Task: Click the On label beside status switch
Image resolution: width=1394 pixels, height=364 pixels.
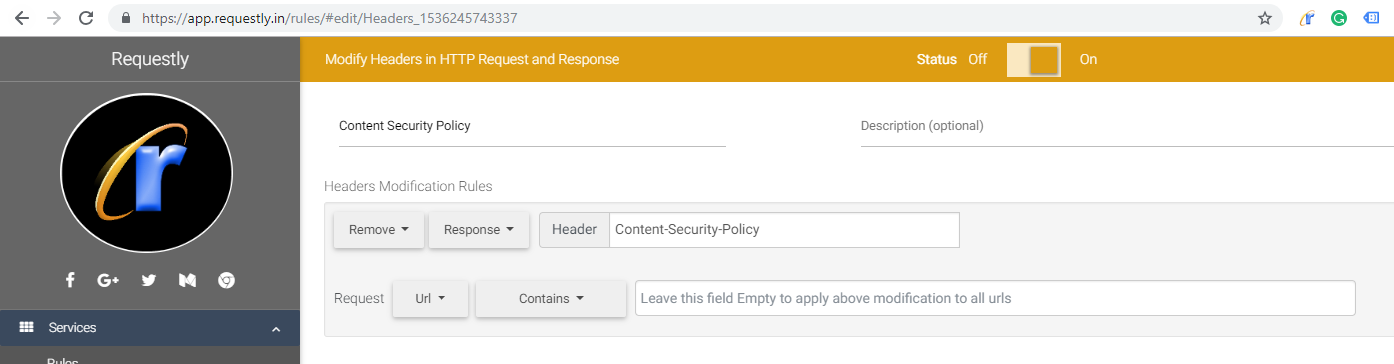Action: coord(1088,60)
